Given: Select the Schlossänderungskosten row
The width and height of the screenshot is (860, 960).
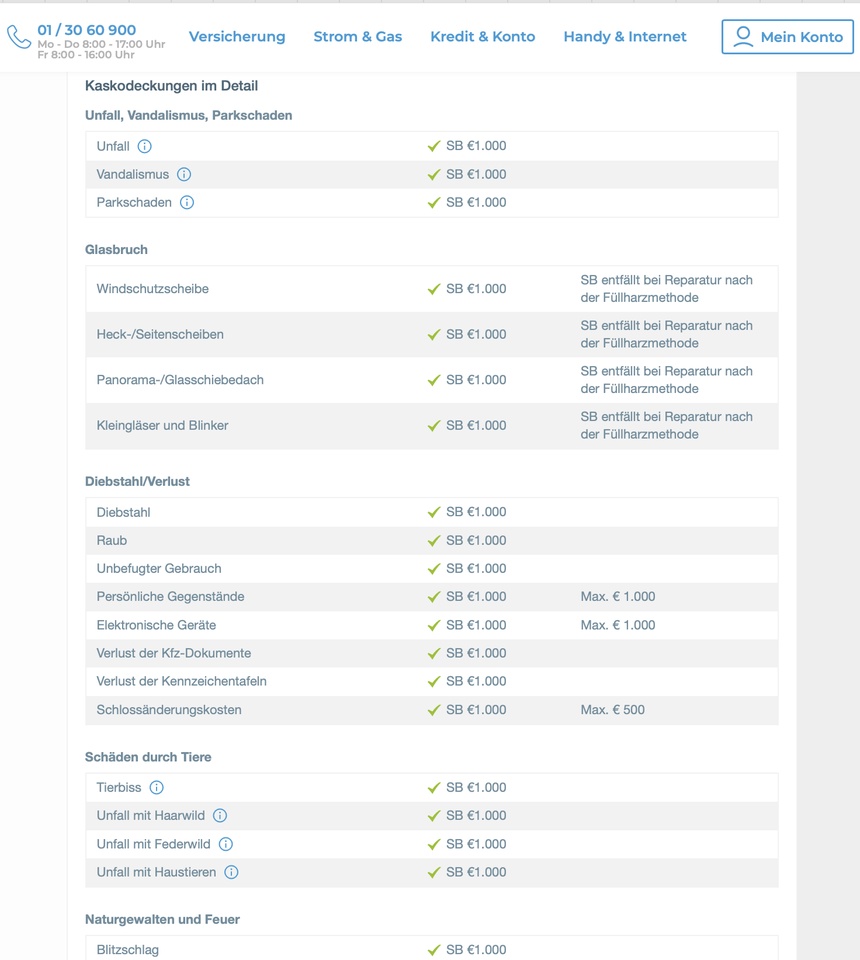Looking at the screenshot, I should click(169, 710).
